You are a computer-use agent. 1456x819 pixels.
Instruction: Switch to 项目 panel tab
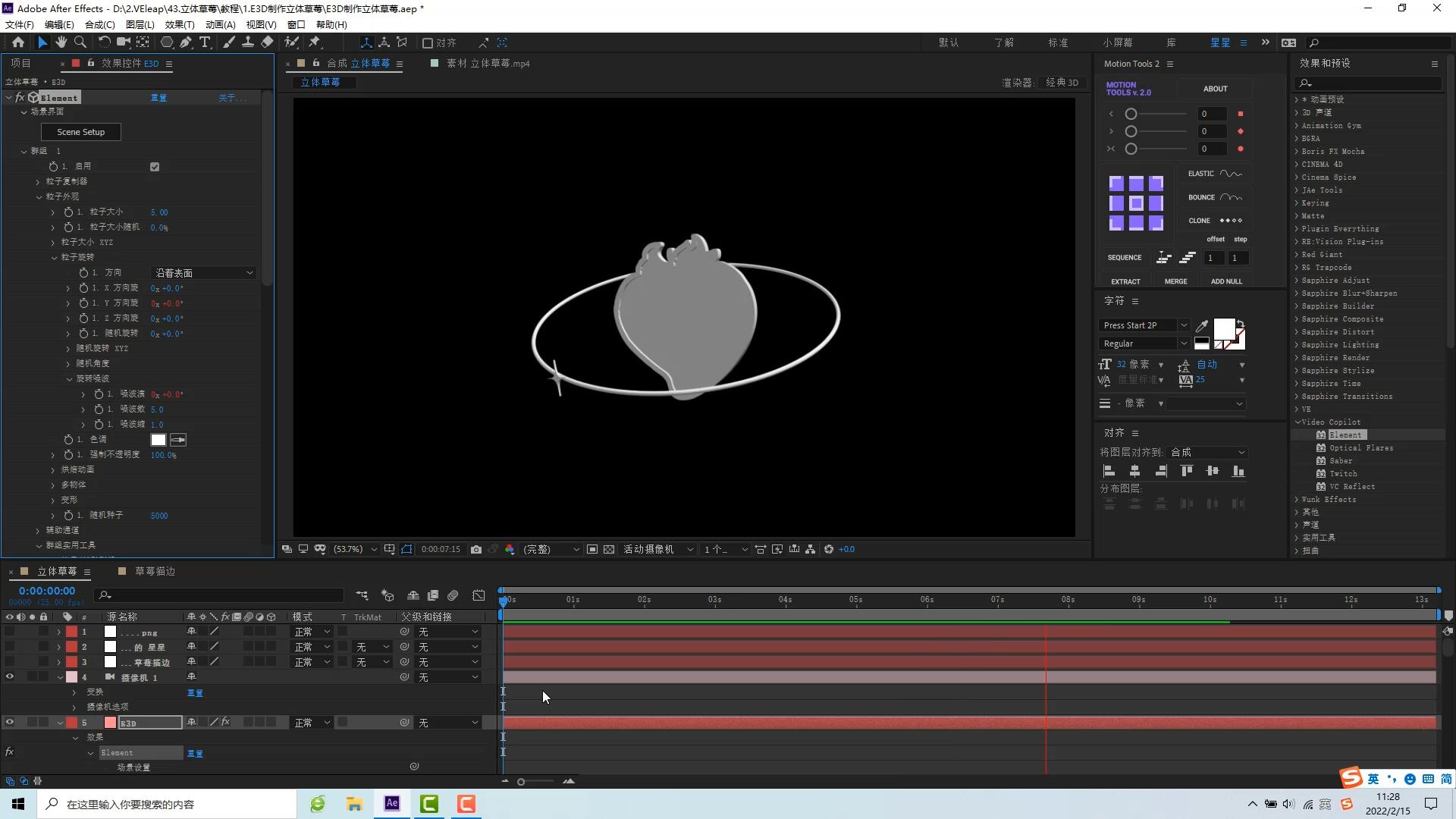(20, 64)
